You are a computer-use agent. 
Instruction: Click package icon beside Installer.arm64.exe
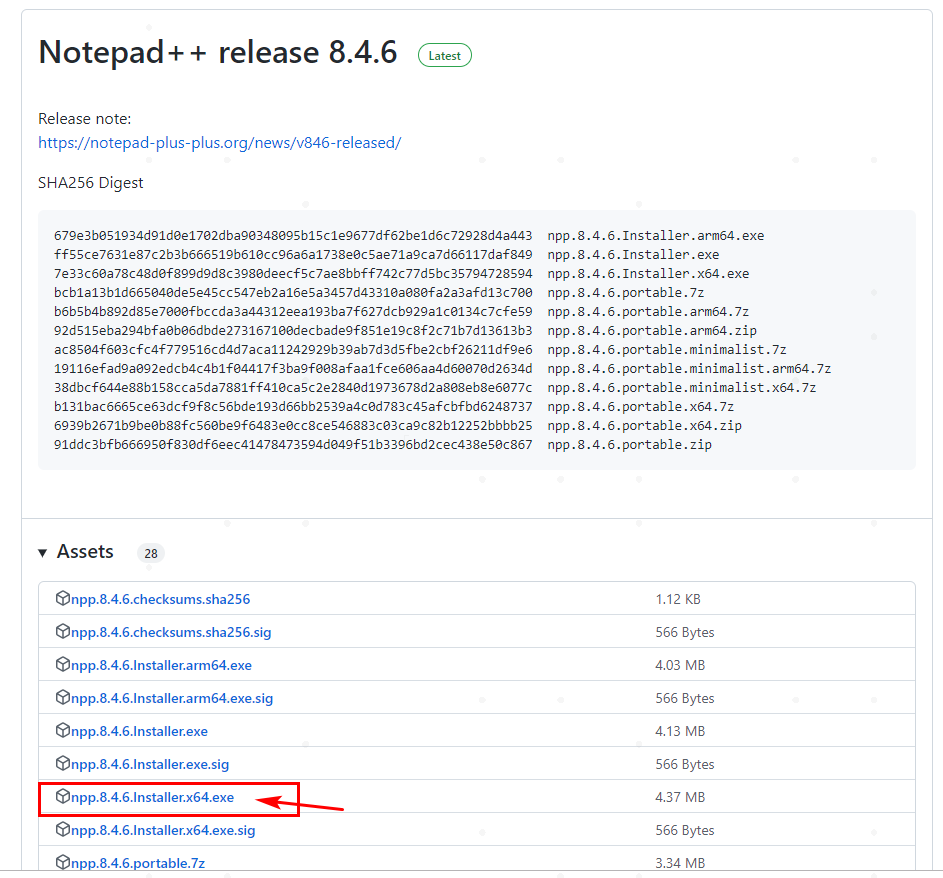(63, 665)
